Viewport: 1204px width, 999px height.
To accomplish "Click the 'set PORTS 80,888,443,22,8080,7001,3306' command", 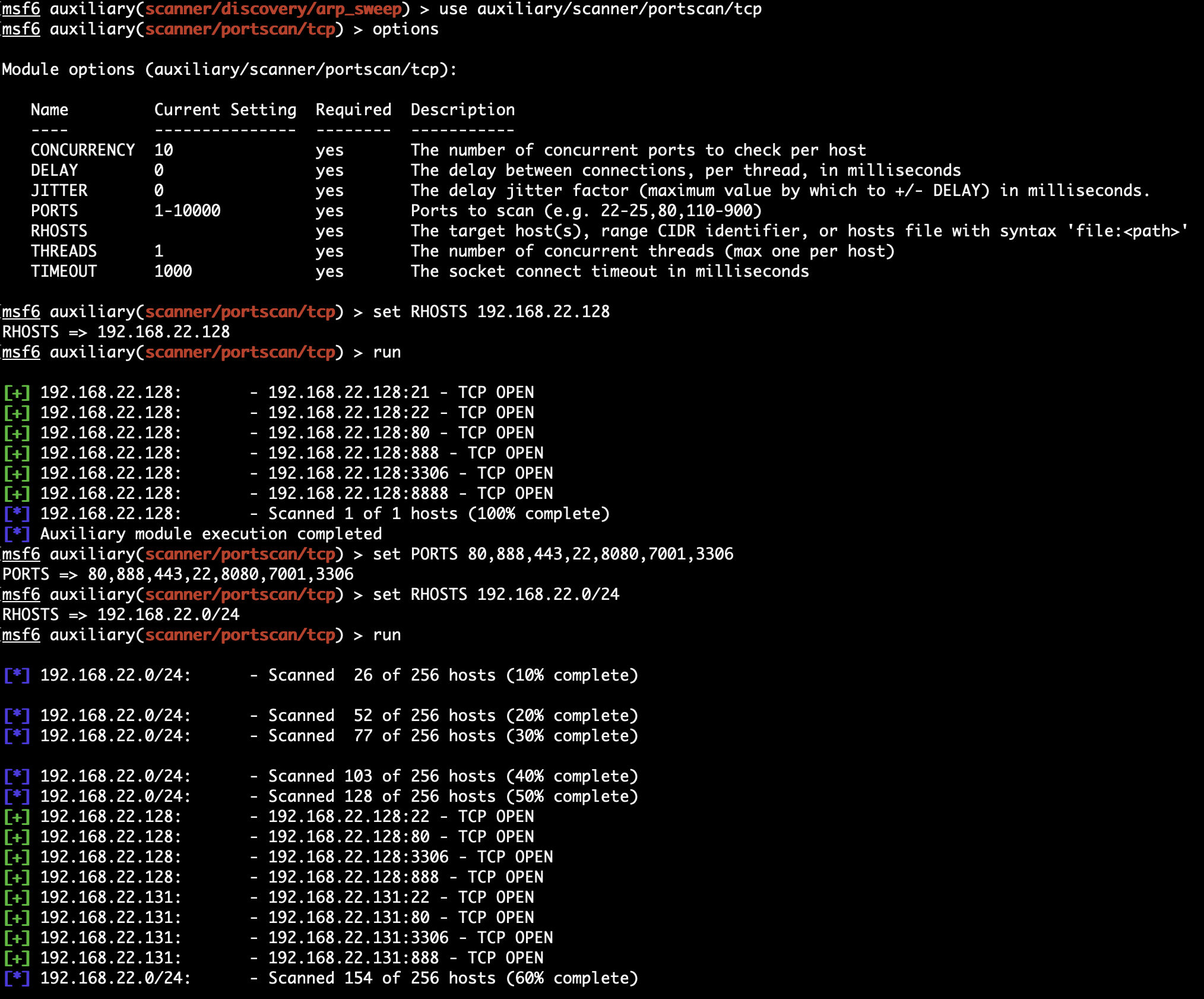I will (553, 554).
